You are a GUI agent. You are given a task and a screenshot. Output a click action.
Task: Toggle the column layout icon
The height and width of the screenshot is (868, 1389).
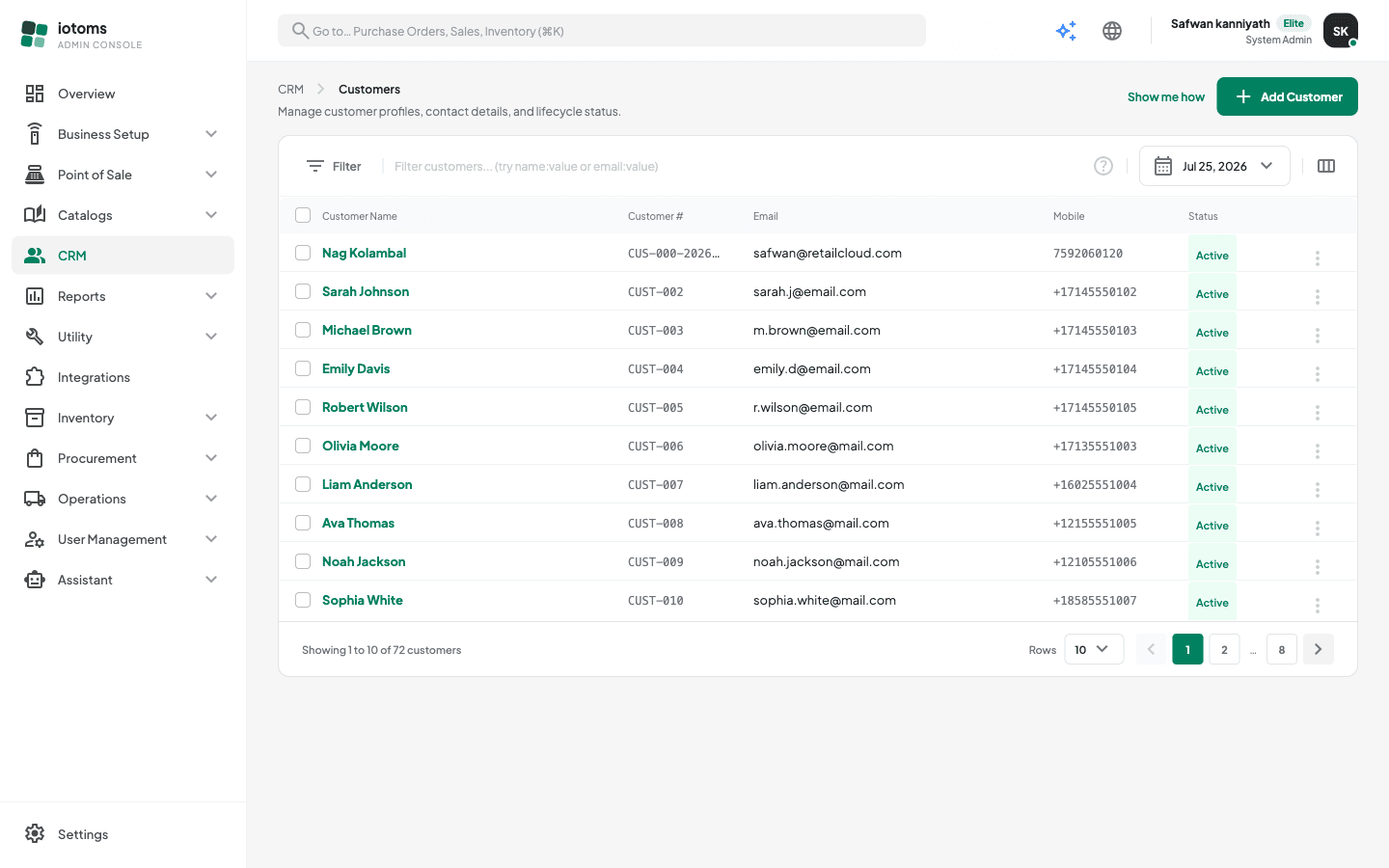click(x=1326, y=166)
